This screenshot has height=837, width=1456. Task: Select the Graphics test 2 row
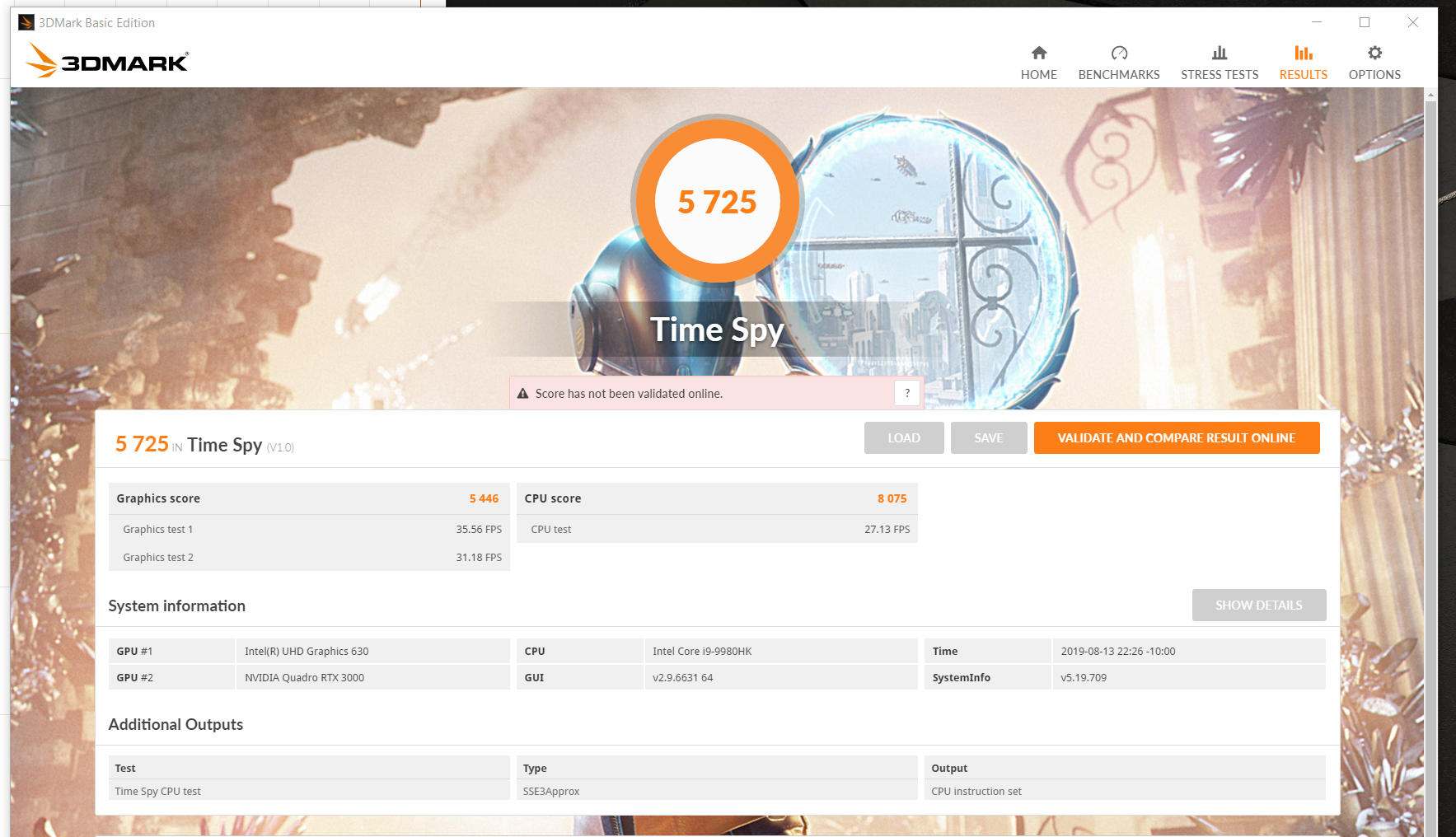click(309, 557)
